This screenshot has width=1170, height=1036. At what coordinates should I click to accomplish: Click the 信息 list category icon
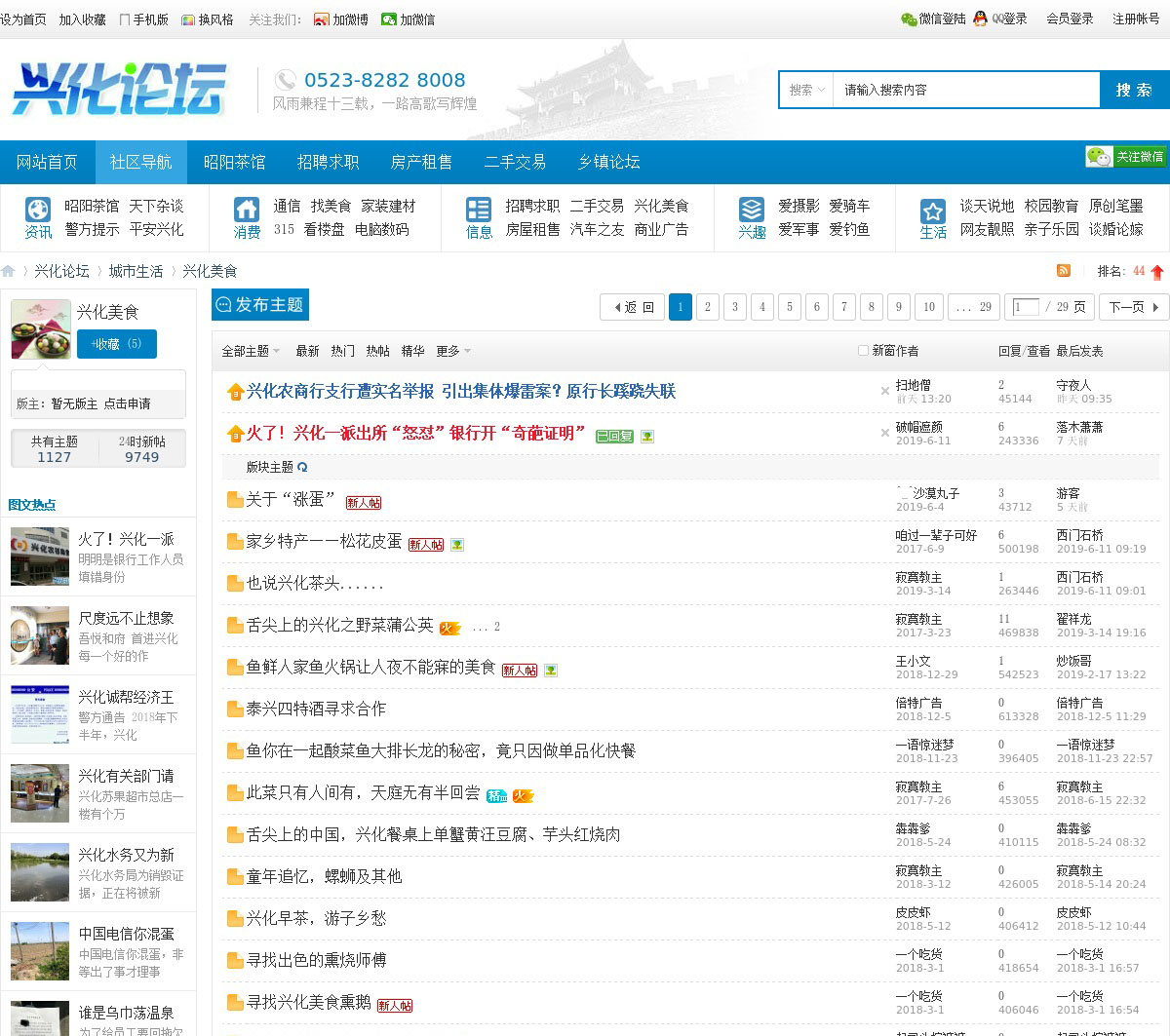coord(479,210)
